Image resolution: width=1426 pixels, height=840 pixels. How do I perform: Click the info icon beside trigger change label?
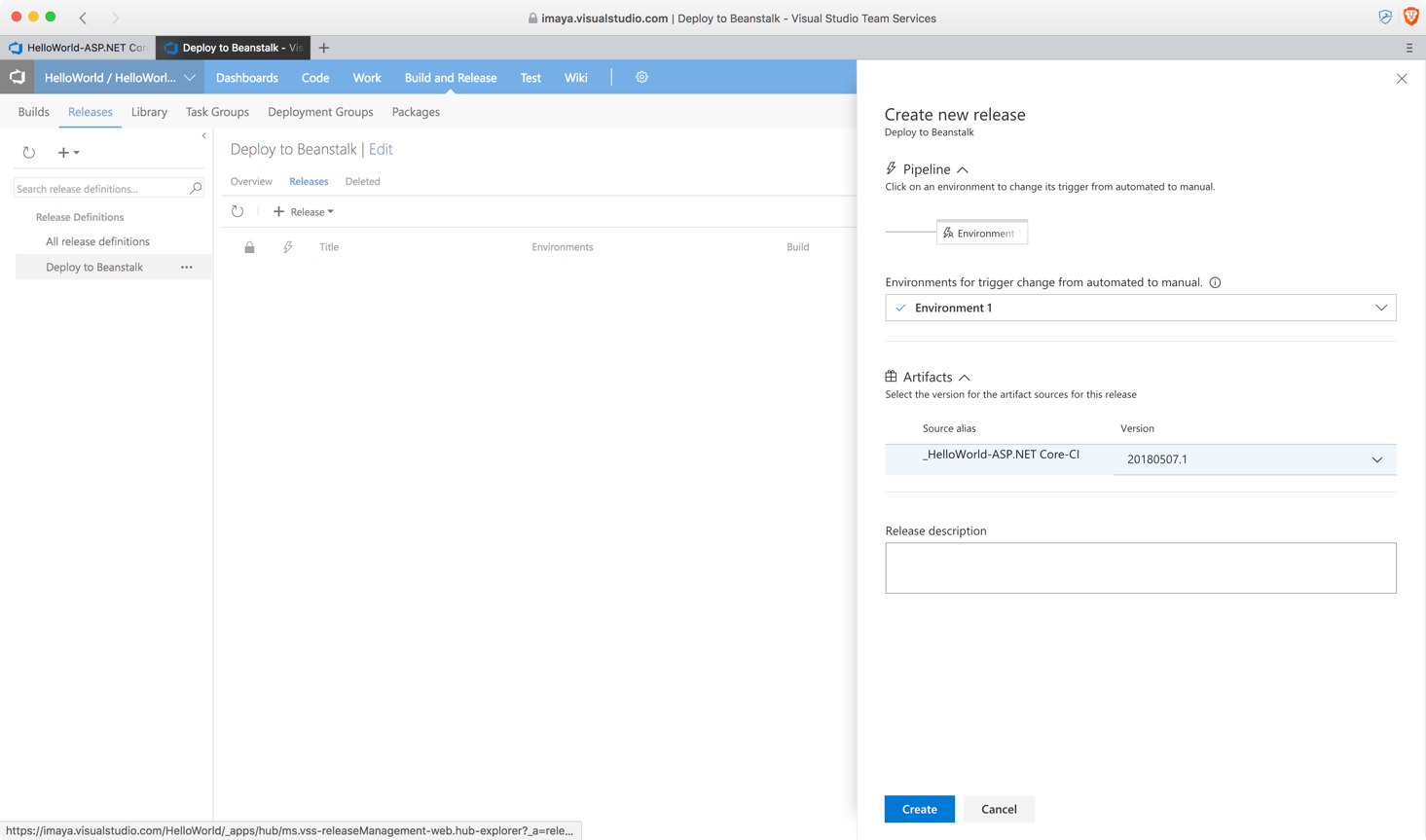point(1215,282)
